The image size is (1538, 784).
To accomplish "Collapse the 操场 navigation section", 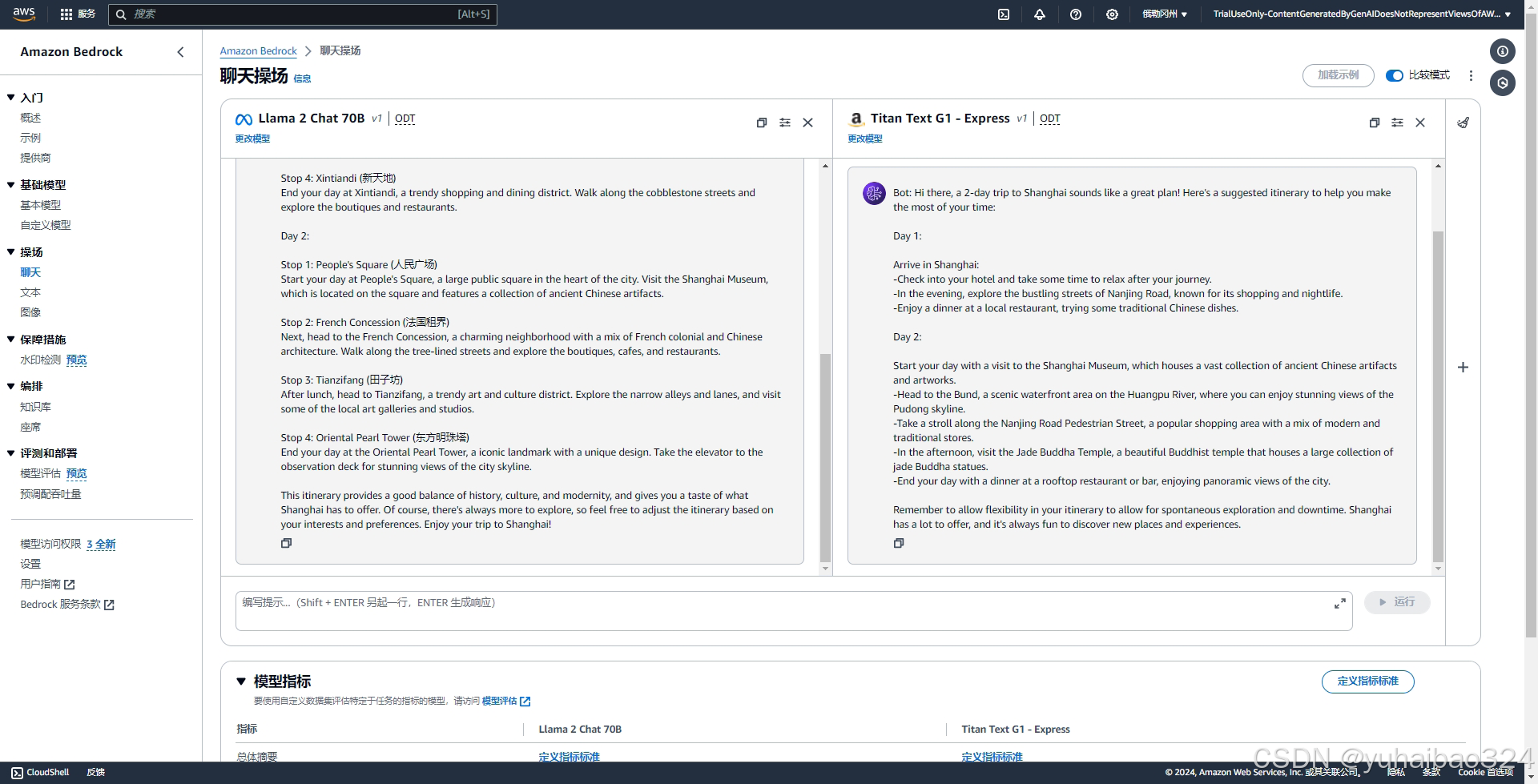I will coord(11,252).
